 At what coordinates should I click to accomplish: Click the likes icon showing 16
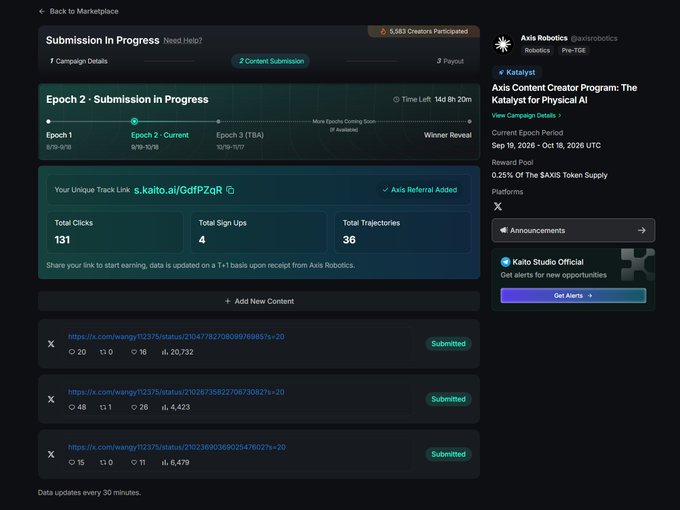coord(134,352)
